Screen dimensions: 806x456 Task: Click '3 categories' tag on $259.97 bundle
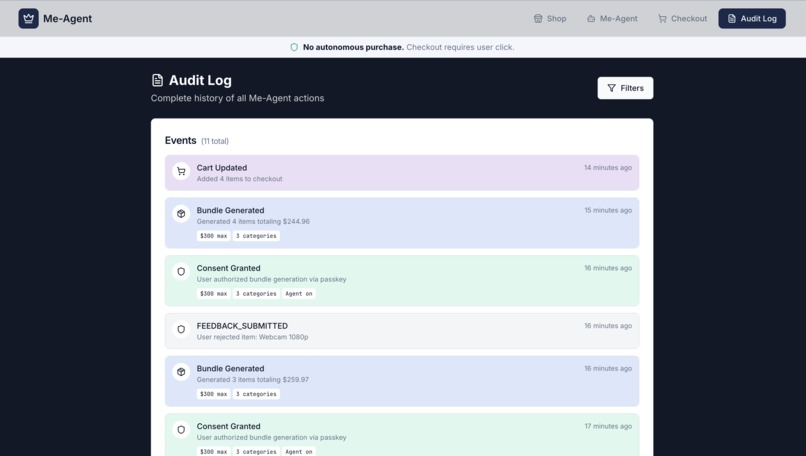[x=256, y=394]
